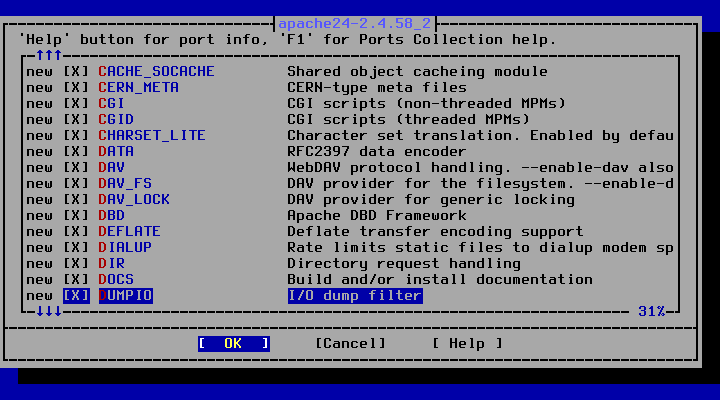Click 'Build and/or install documentation' description
Image resolution: width=720 pixels, height=400 pixels.
click(440, 279)
